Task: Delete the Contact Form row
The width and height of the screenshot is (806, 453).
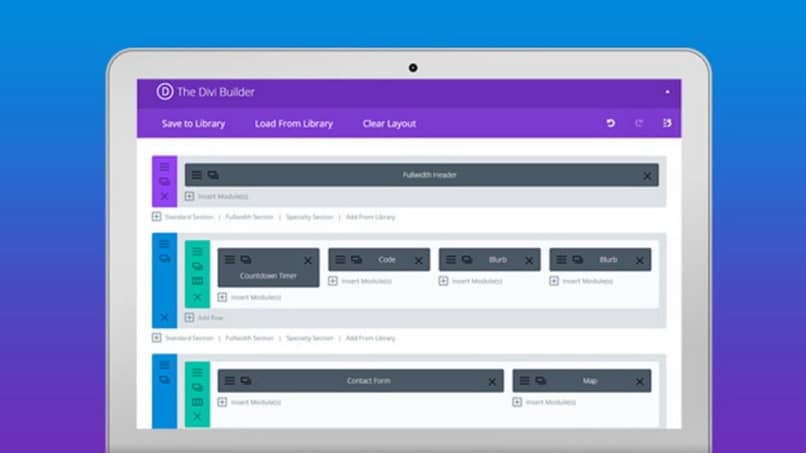Action: click(x=197, y=416)
